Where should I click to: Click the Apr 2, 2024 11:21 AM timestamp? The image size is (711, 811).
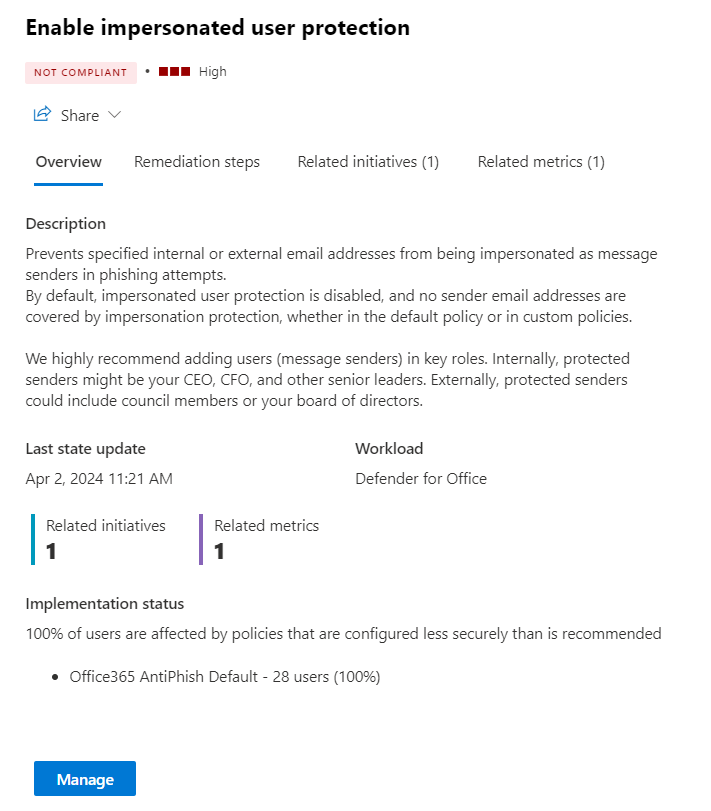pyautogui.click(x=99, y=478)
